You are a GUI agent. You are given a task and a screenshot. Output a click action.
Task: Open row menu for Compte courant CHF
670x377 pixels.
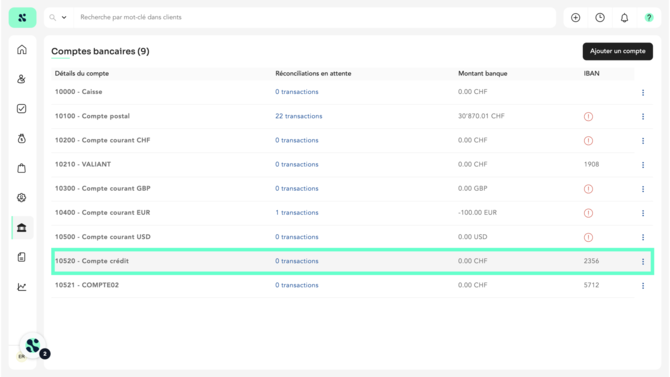[643, 141]
